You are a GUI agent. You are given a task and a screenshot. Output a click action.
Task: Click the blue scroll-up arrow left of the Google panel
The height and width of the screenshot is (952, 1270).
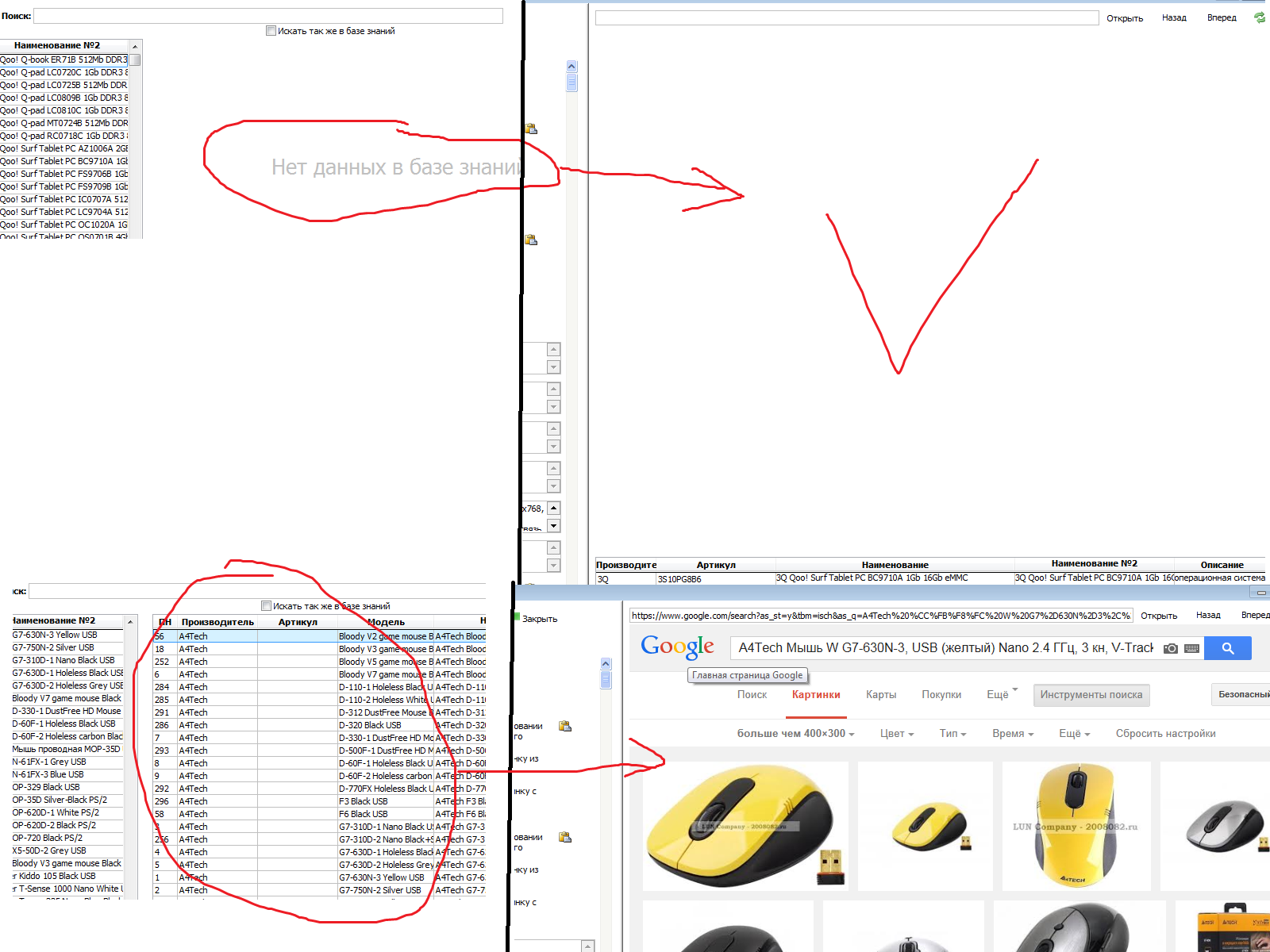[606, 664]
